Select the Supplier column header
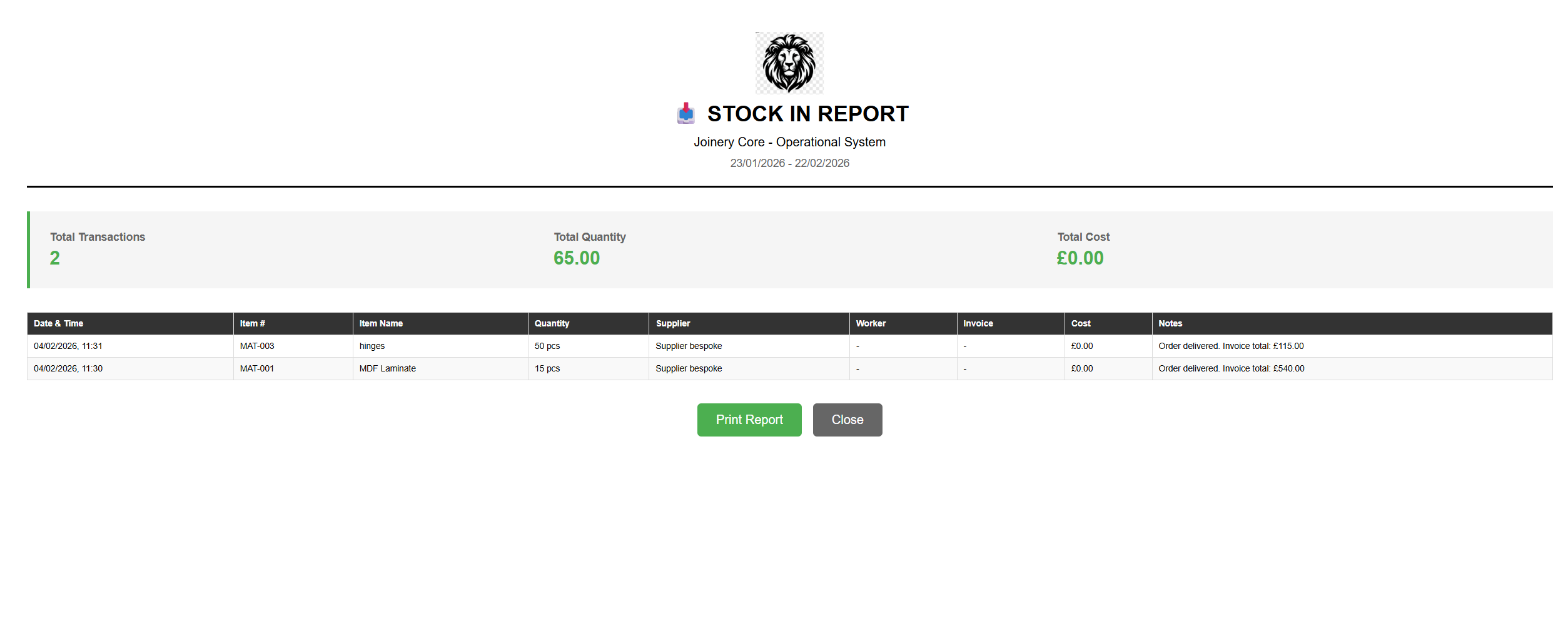1568x636 pixels. coord(673,323)
